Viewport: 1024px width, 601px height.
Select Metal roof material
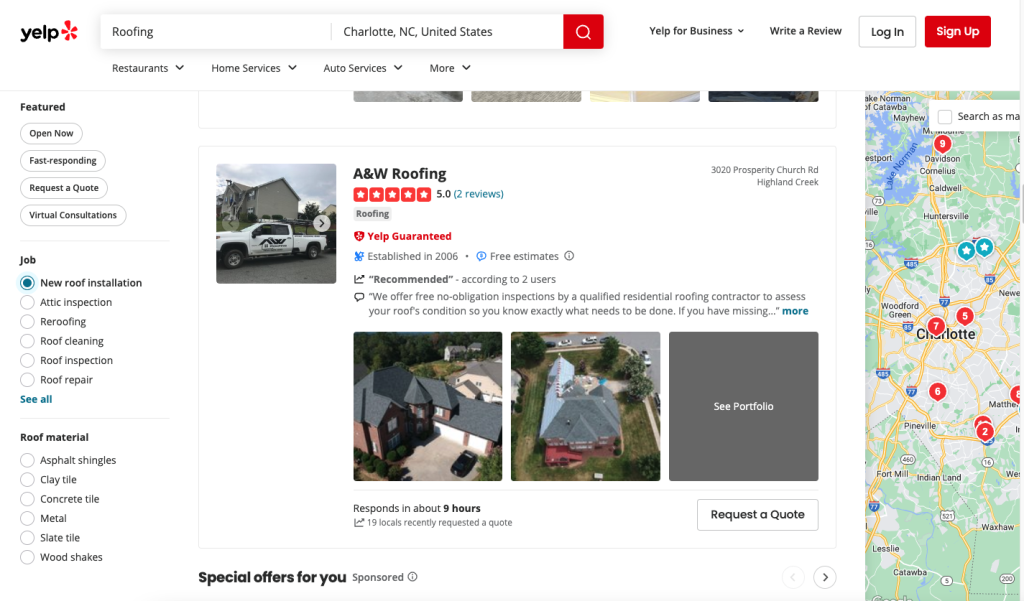[27, 518]
